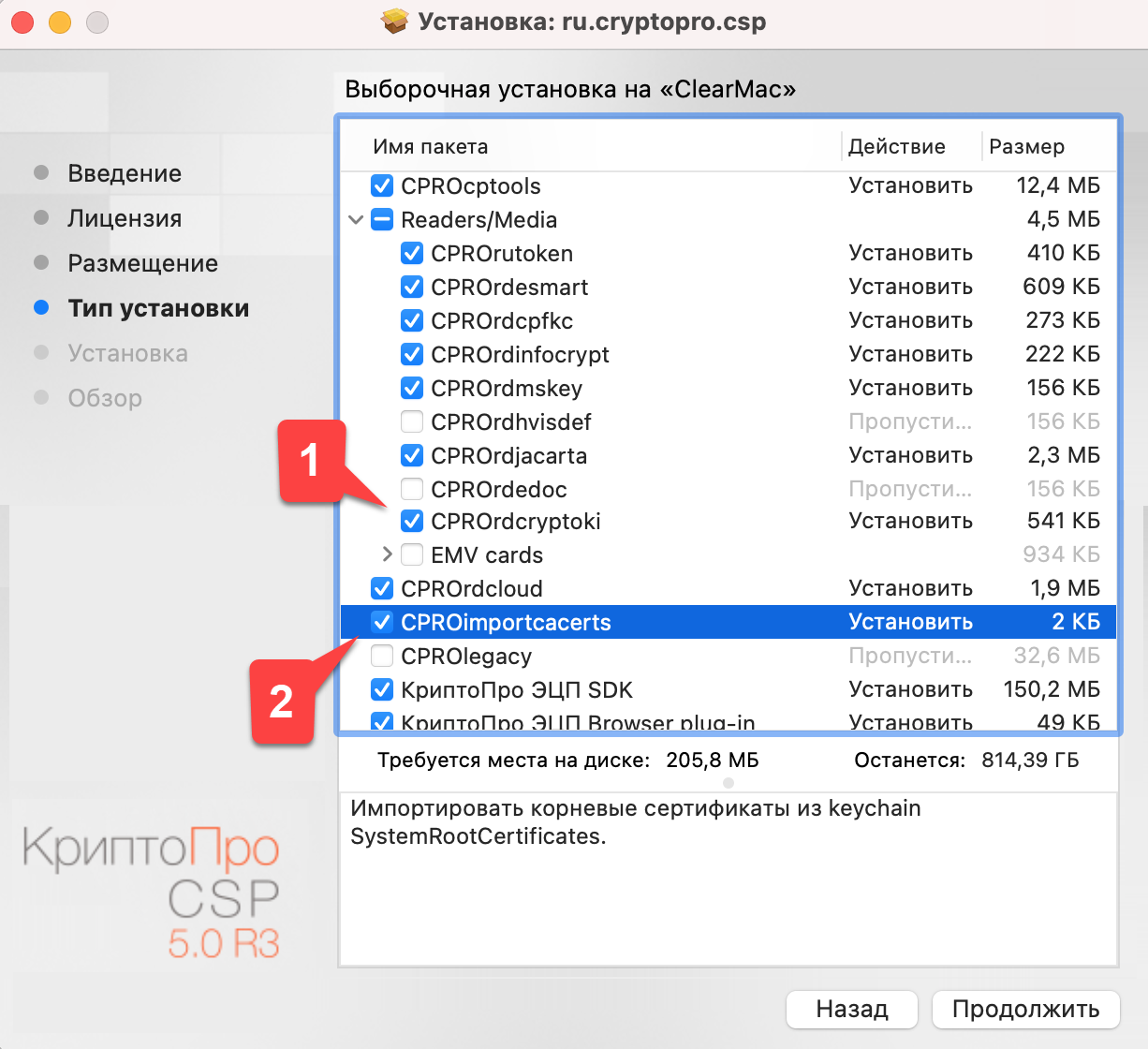Uncheck the CPROrdcpfkc checkbox

412,320
